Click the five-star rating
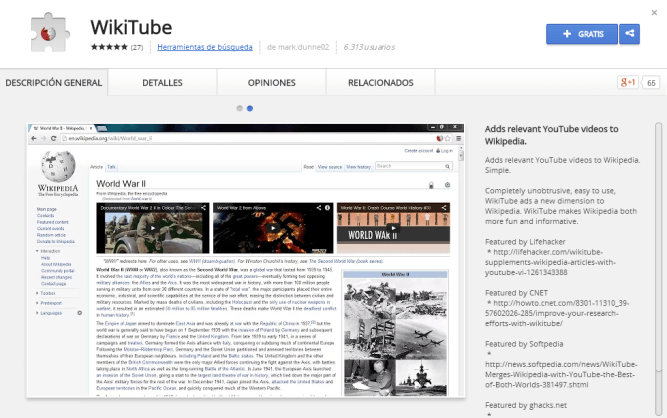This screenshot has height=418, width=667. coord(109,47)
